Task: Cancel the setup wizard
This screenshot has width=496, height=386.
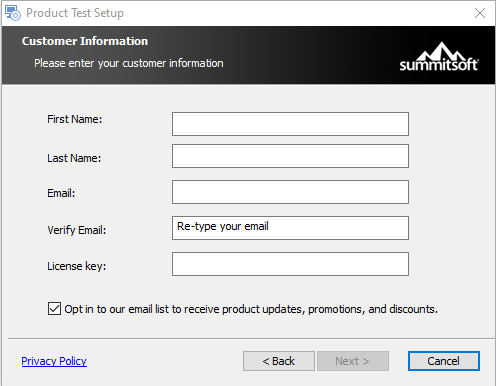Action: [x=444, y=361]
